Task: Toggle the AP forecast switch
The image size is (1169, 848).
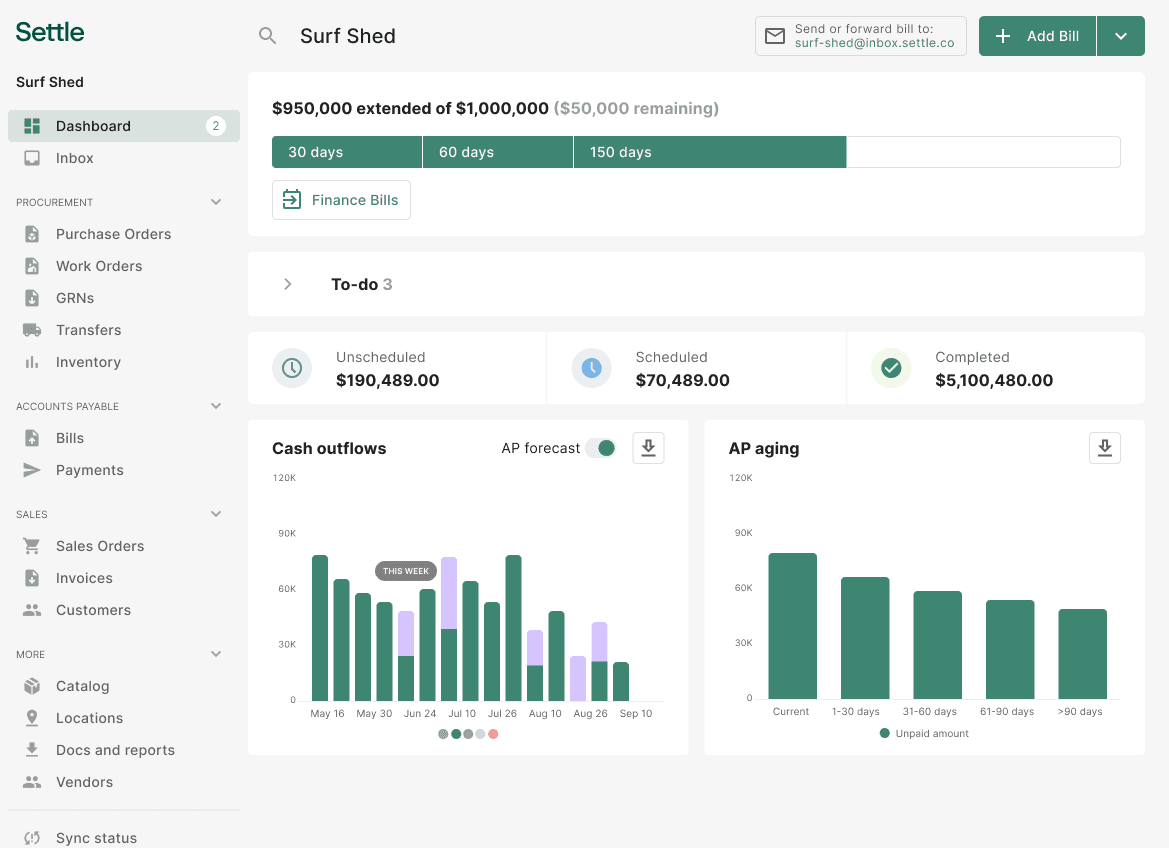Action: [x=601, y=448]
